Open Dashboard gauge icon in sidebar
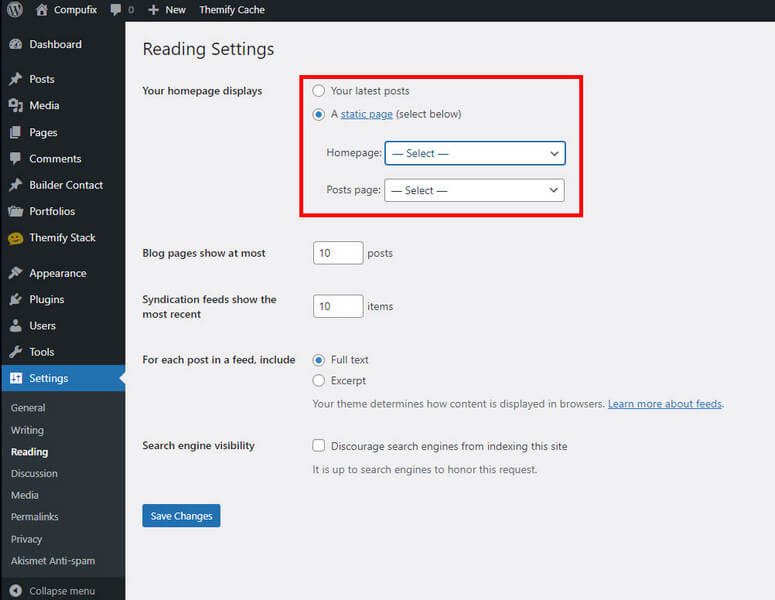This screenshot has width=775, height=600. click(15, 44)
